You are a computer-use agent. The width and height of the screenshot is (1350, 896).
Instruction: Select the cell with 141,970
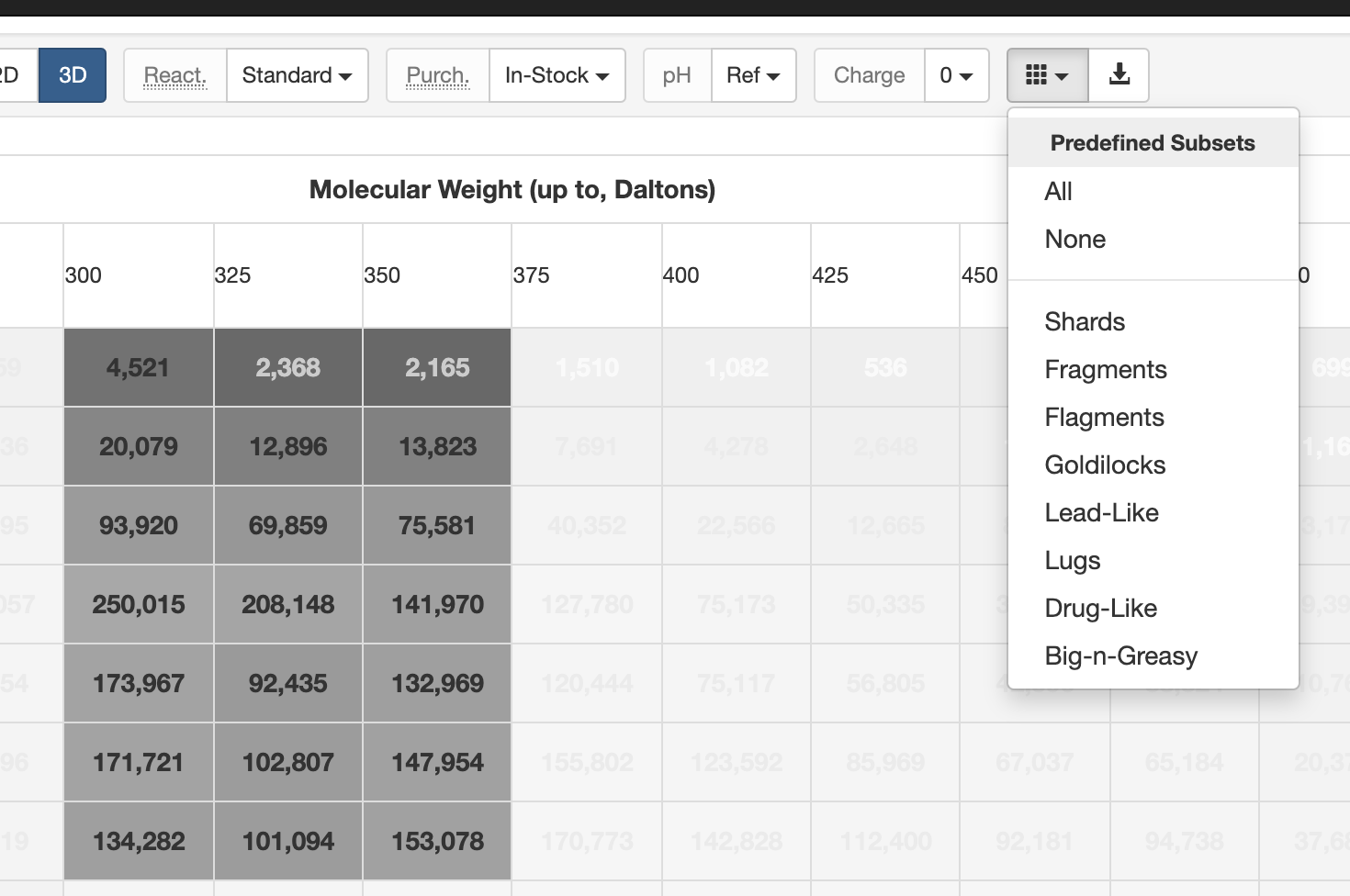[437, 604]
